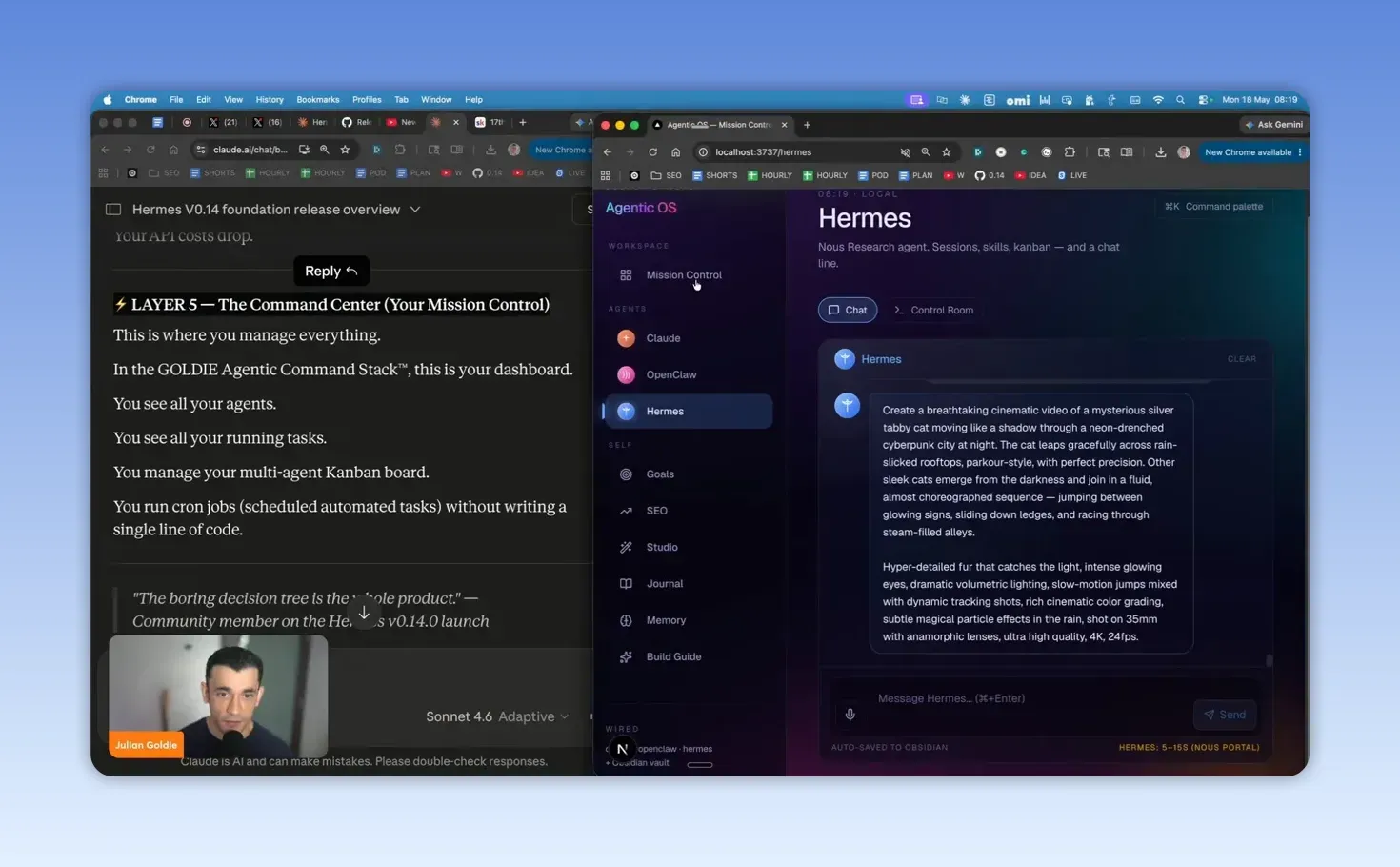Click the localhost:3737/hermes address bar
Viewport: 1400px width, 867px height.
[x=800, y=152]
